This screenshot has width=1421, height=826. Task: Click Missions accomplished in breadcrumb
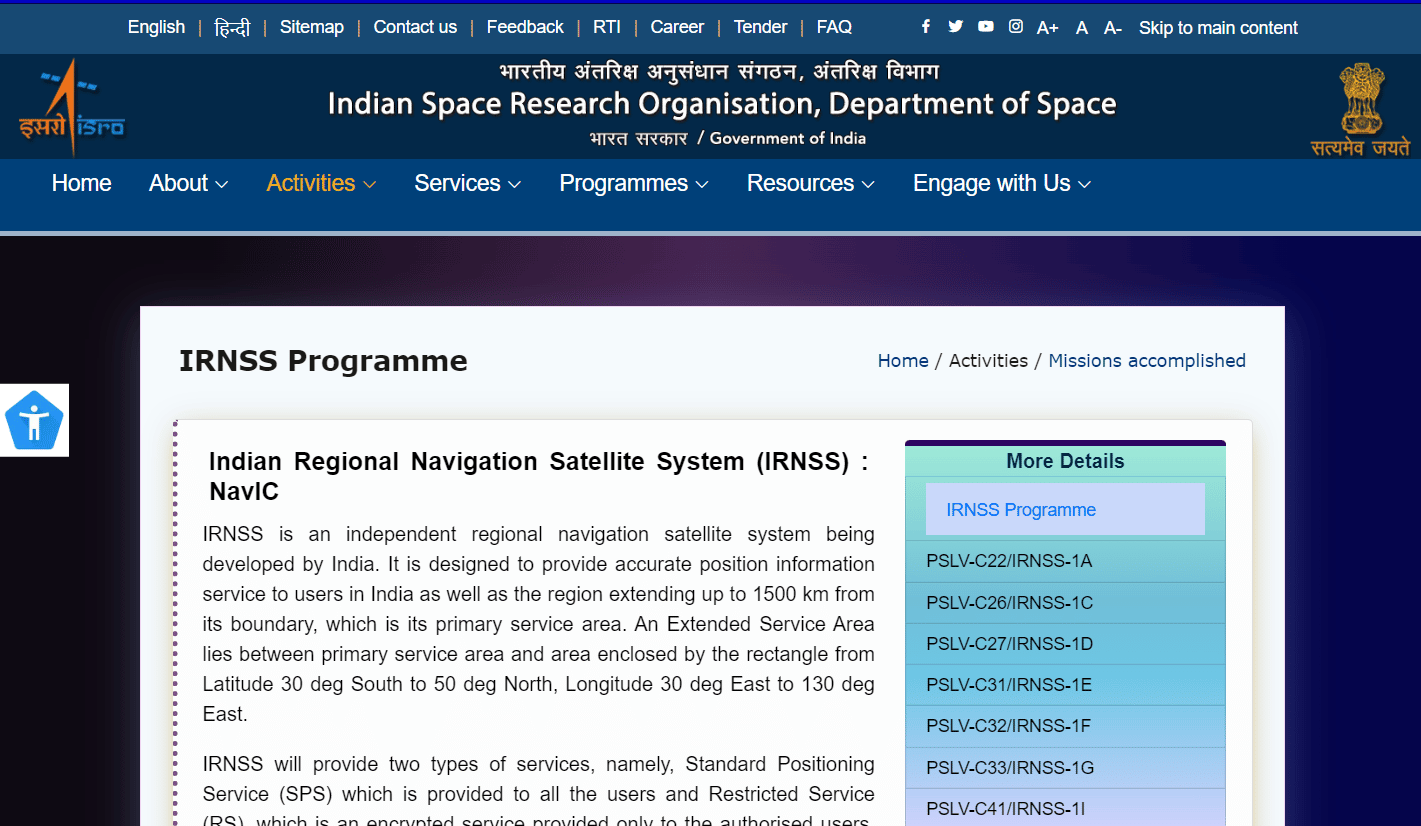click(x=1147, y=361)
